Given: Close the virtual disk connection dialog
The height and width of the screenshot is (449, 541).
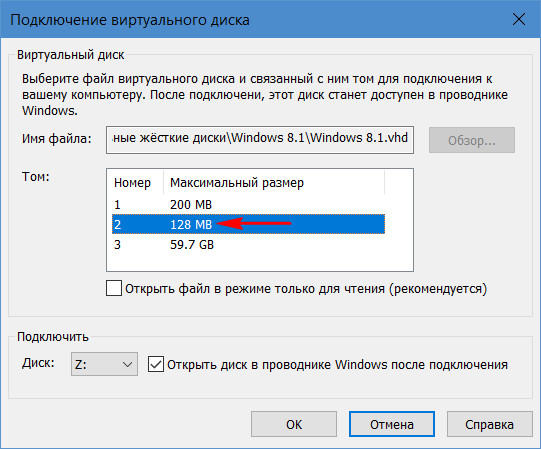Looking at the screenshot, I should pyautogui.click(x=519, y=19).
